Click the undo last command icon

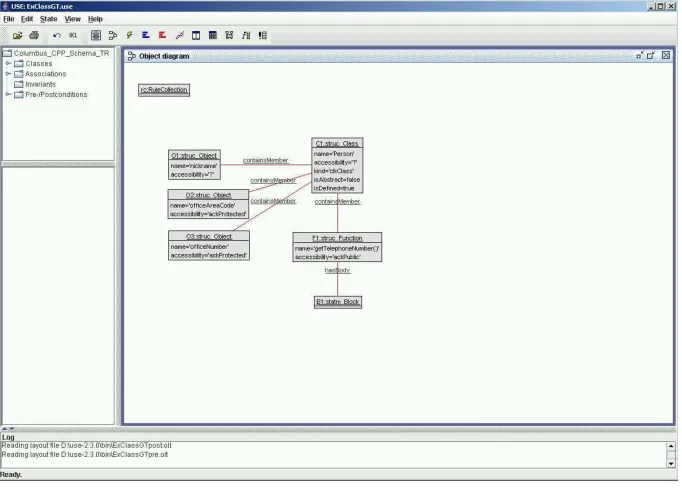(57, 35)
